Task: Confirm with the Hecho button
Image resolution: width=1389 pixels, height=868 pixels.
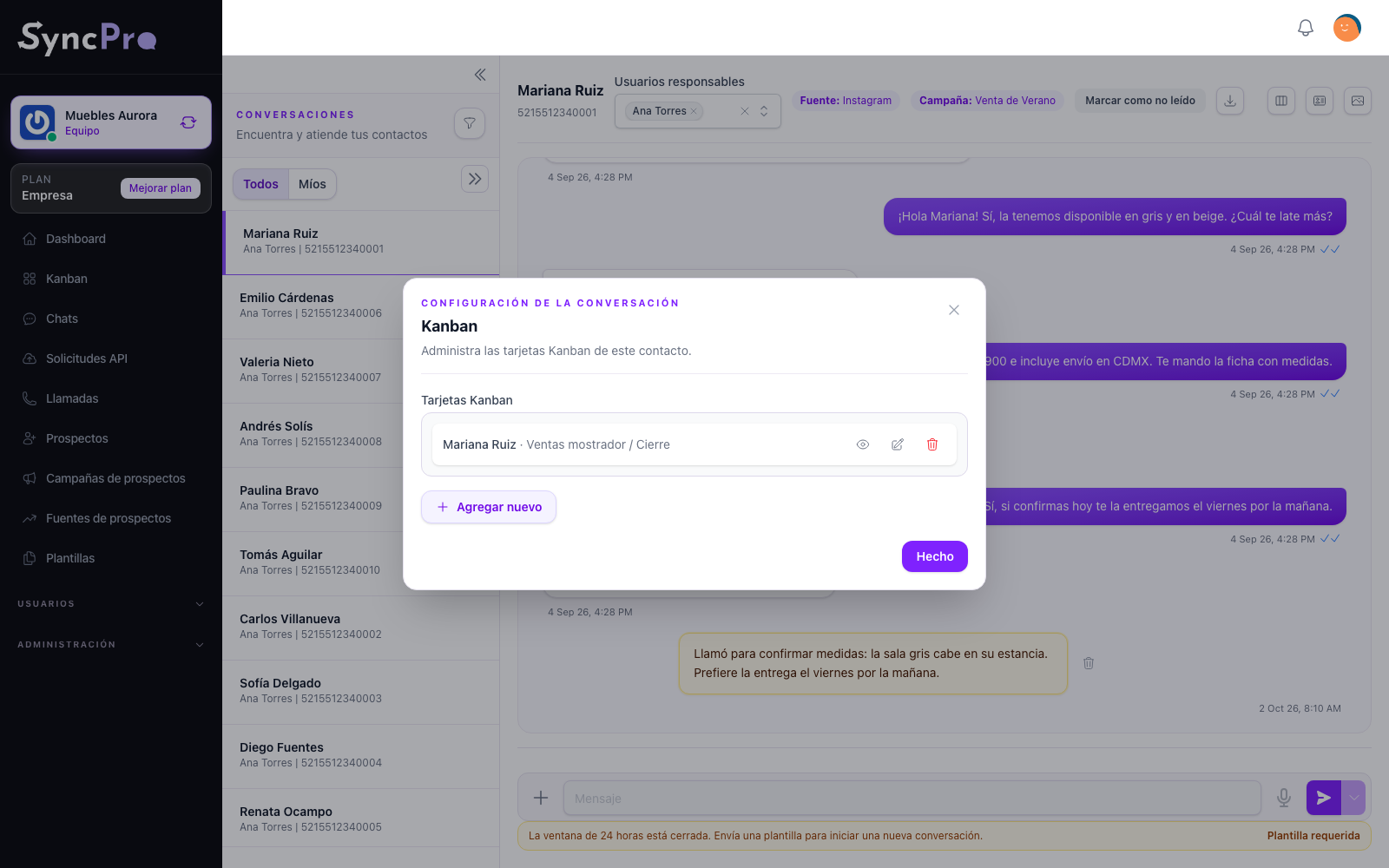Action: click(934, 556)
